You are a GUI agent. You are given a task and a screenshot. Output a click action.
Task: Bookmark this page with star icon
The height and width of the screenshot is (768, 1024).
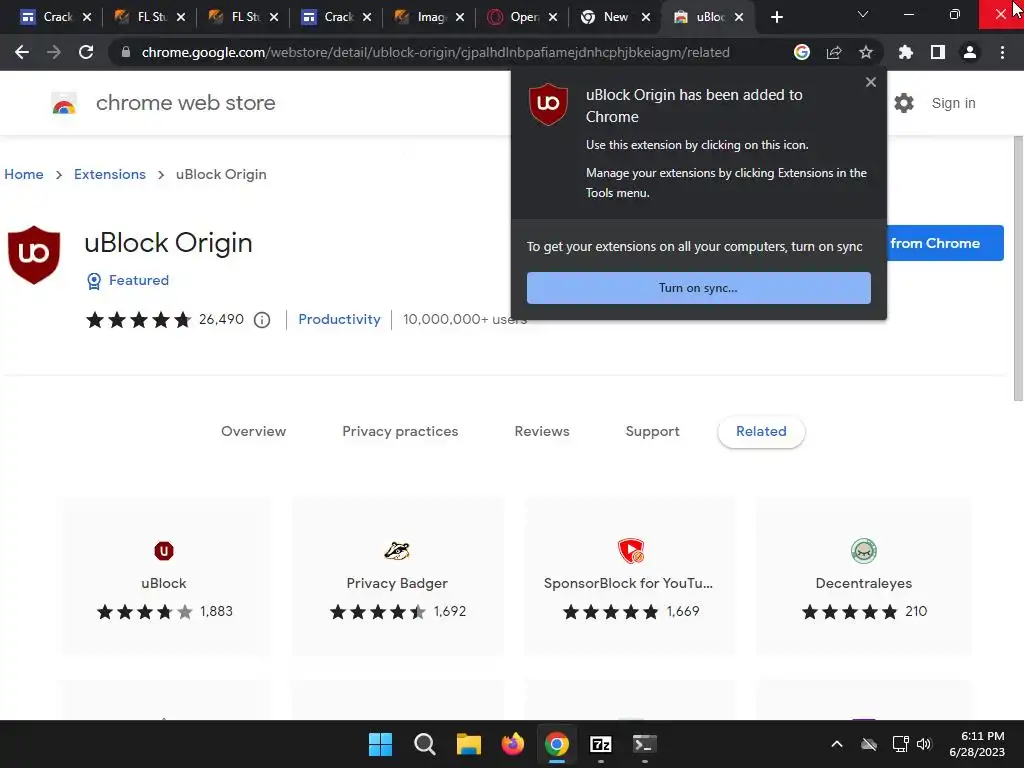[866, 52]
